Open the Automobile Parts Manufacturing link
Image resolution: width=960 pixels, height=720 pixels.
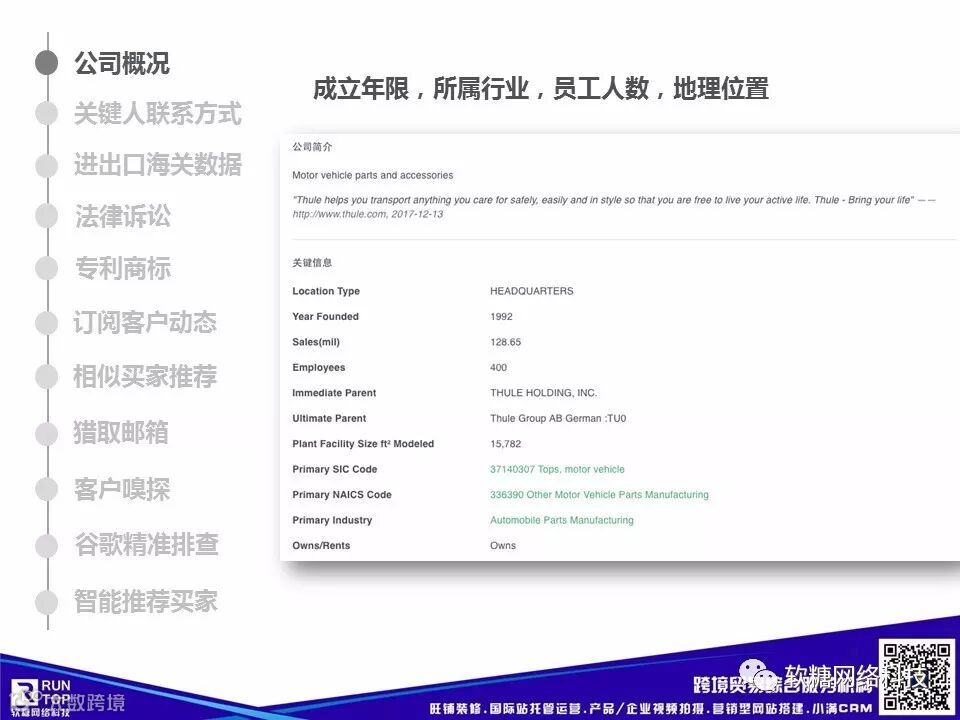pos(561,520)
